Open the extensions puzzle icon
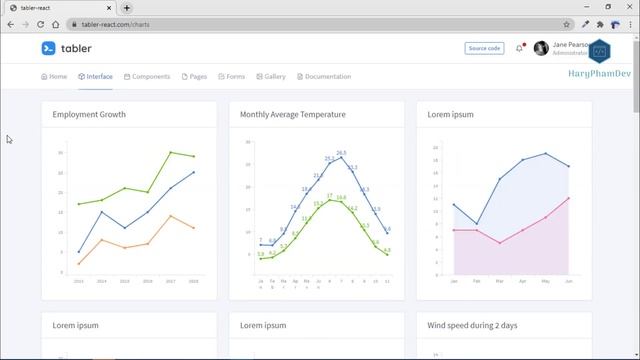The height and width of the screenshot is (360, 640). coord(600,24)
